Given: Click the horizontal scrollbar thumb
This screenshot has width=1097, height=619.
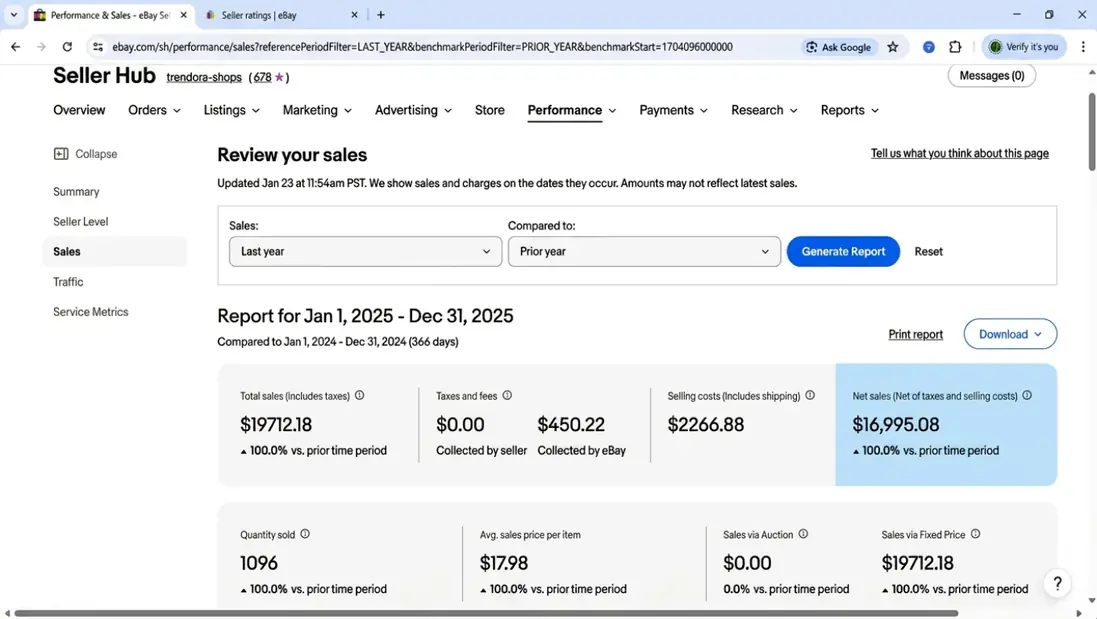Looking at the screenshot, I should pos(486,613).
